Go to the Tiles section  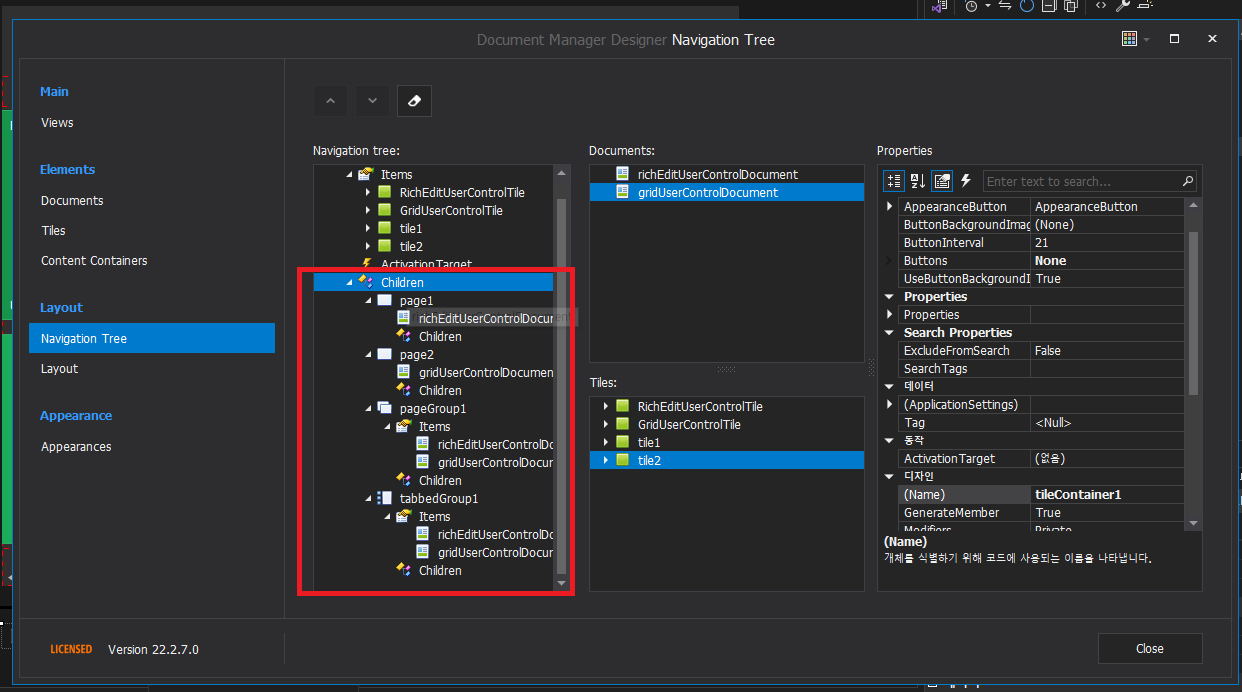53,230
